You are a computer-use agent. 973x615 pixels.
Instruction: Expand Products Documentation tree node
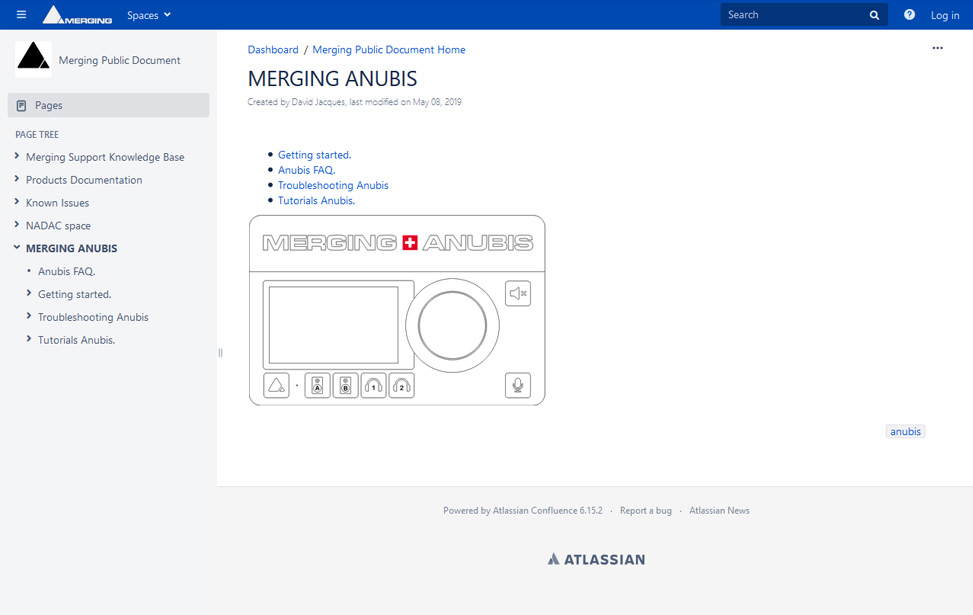tap(17, 179)
